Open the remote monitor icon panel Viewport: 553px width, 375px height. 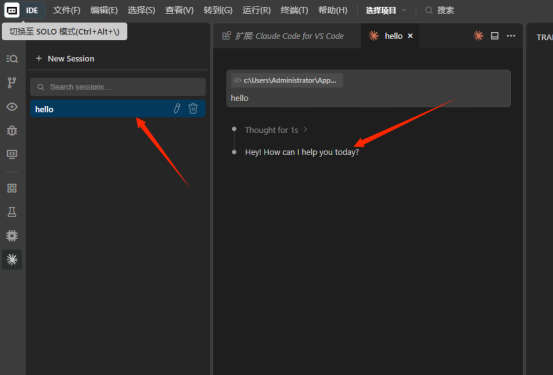[x=12, y=154]
